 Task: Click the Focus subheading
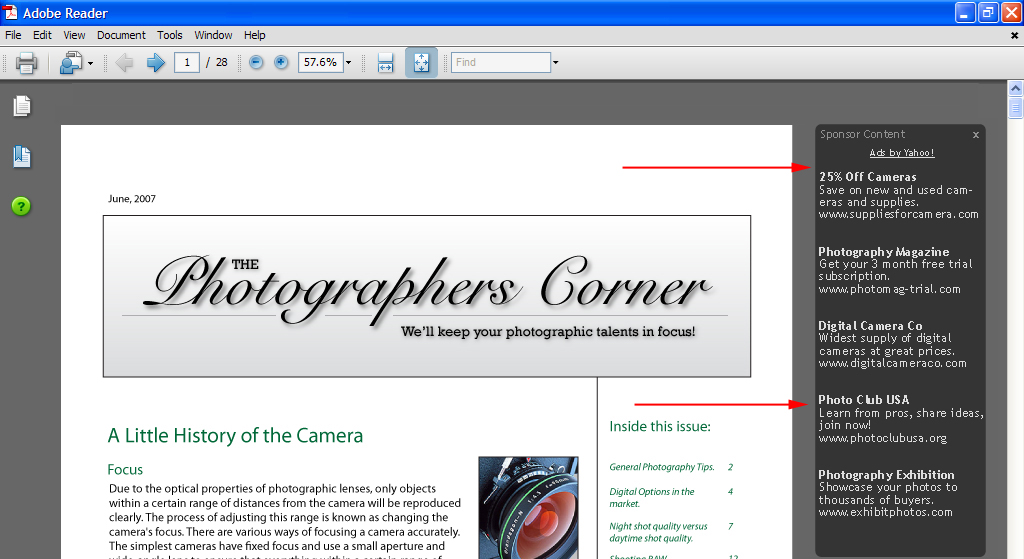tap(125, 470)
